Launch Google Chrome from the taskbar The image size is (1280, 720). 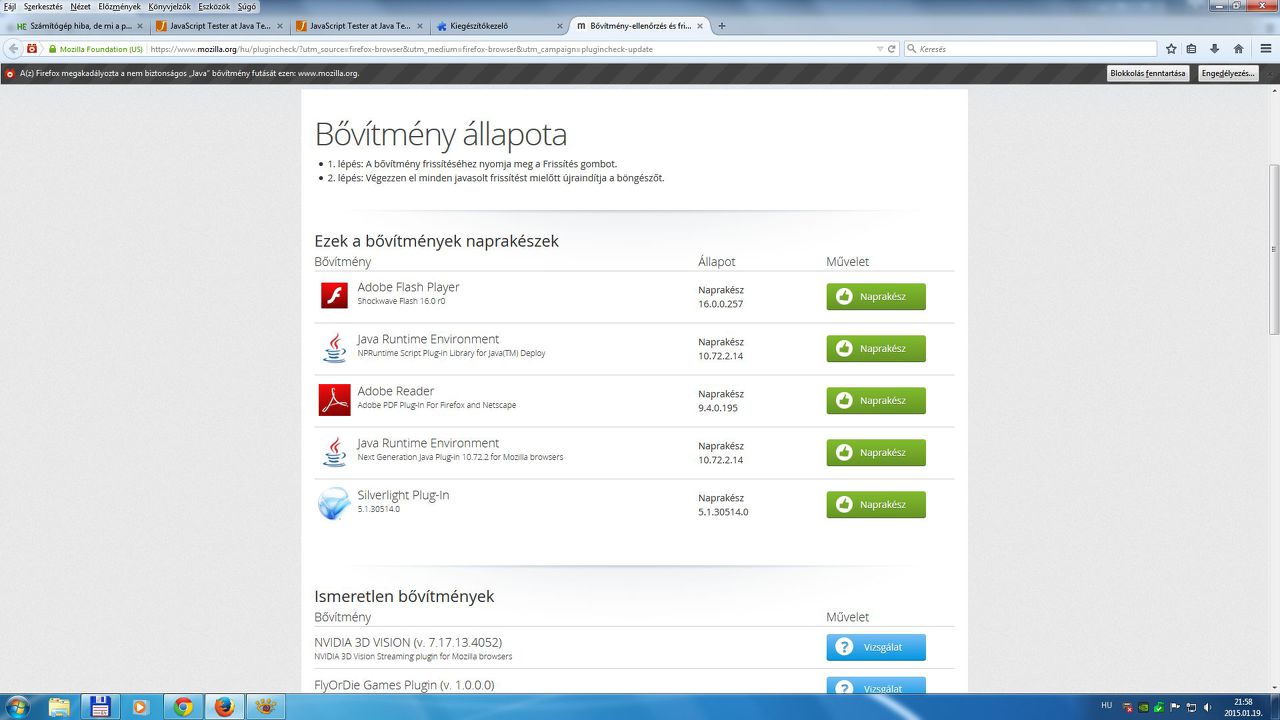[182, 707]
